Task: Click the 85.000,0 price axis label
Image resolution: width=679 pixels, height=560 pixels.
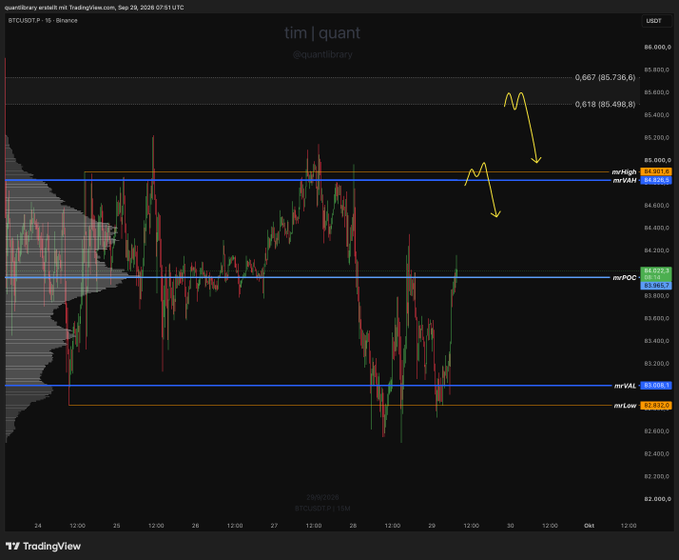Action: (657, 160)
